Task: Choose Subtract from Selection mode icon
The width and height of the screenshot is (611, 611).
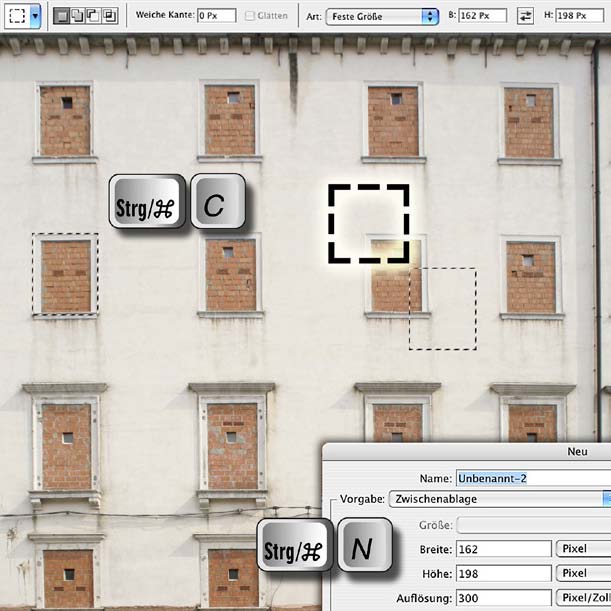Action: pyautogui.click(x=93, y=16)
